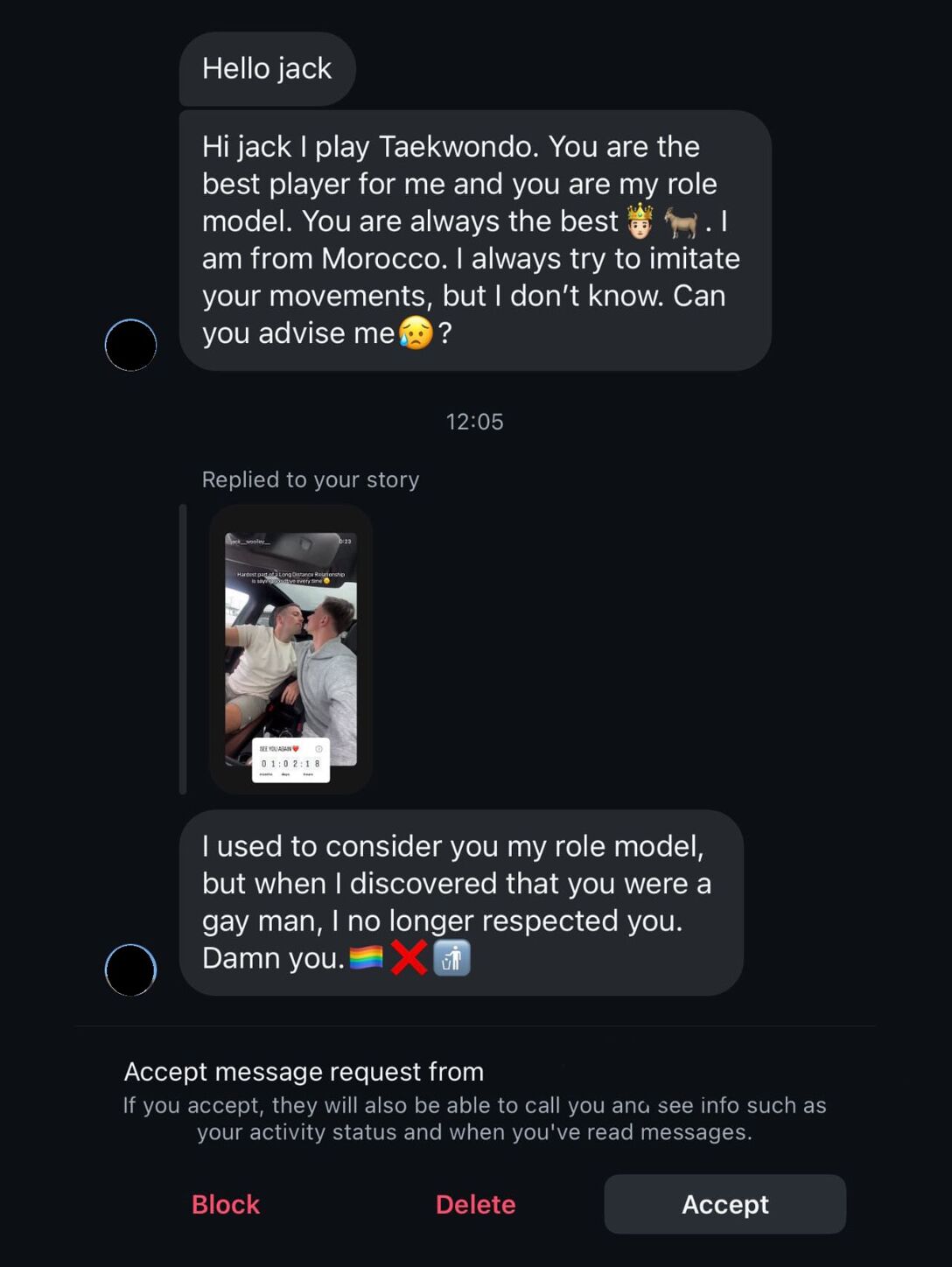The height and width of the screenshot is (1267, 952).
Task: Tap the message request info description text
Action: 474,1118
